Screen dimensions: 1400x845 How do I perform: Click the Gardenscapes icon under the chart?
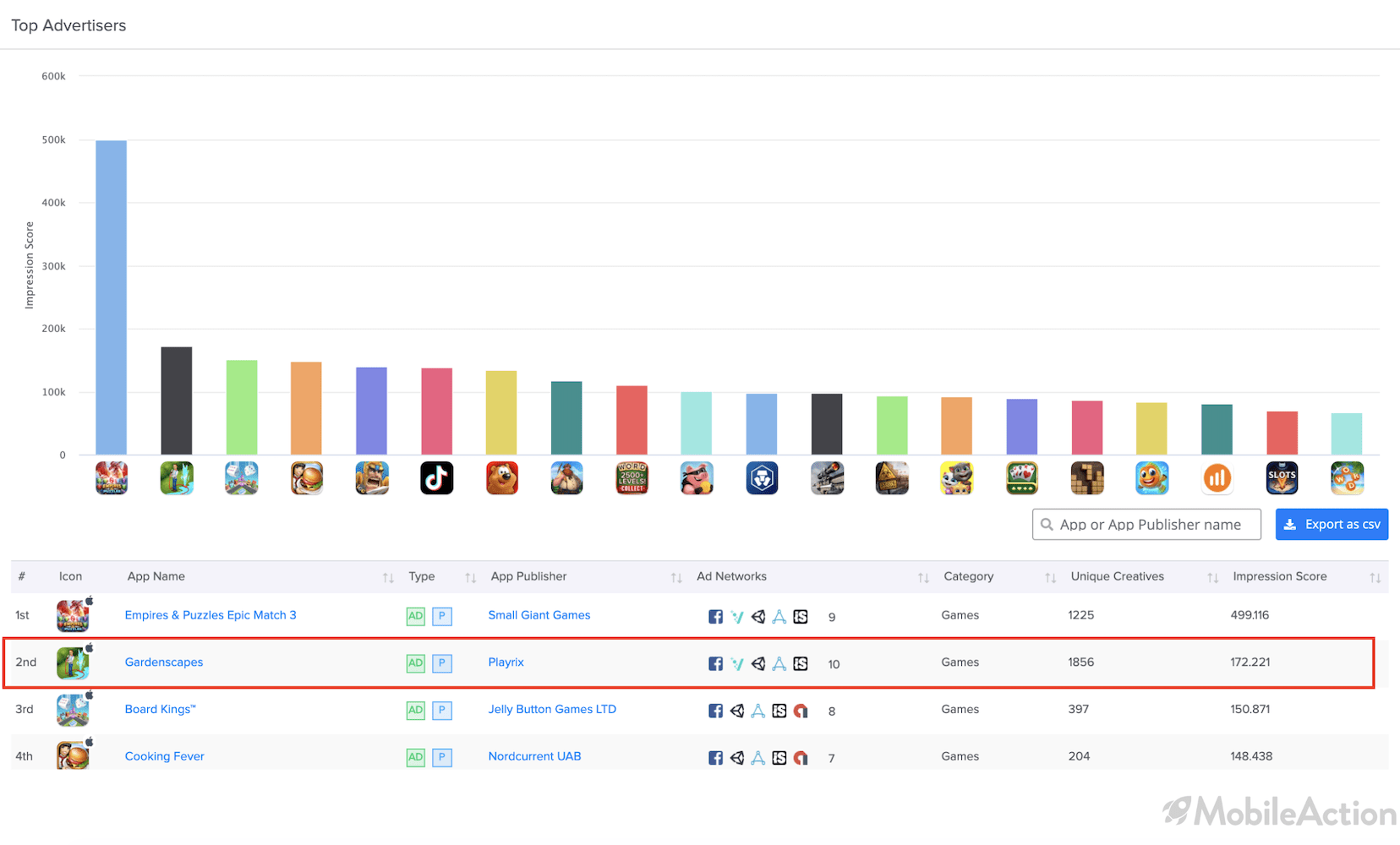tap(176, 478)
